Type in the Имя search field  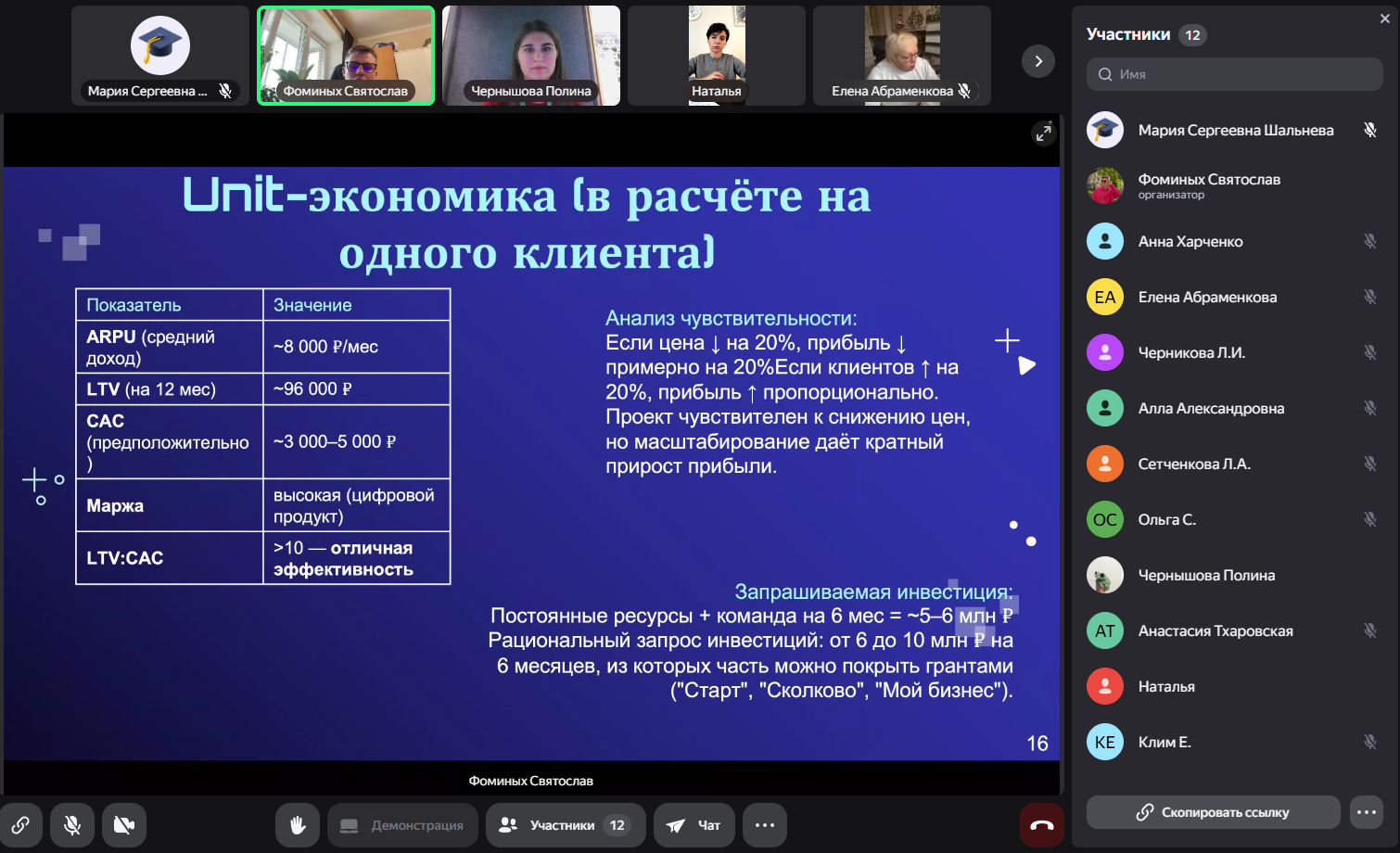click(1242, 74)
